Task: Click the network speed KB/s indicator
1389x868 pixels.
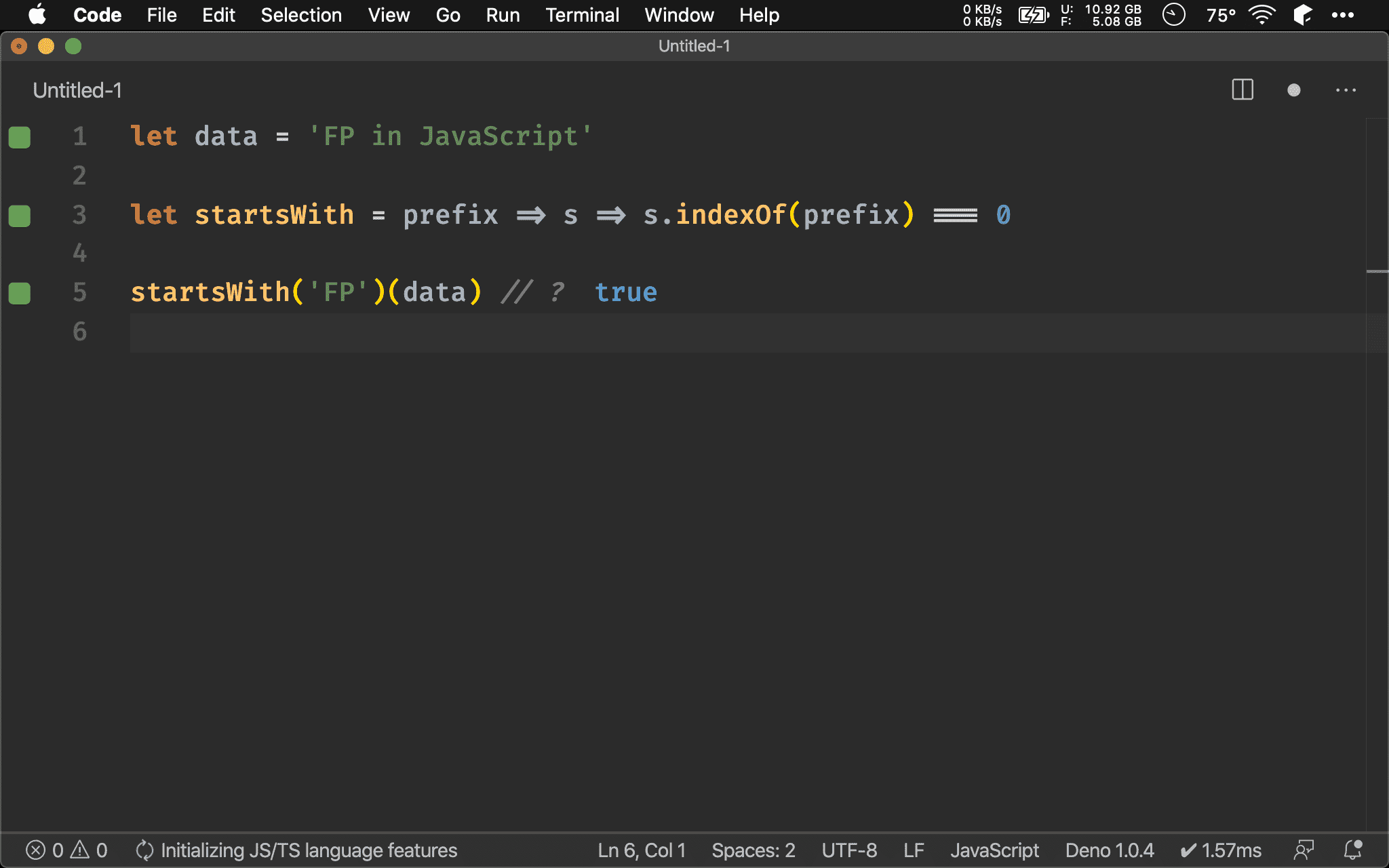Action: pos(982,15)
